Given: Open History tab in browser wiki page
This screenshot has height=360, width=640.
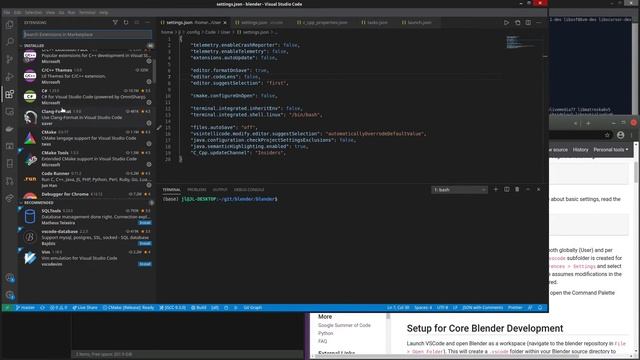Looking at the screenshot, I should [580, 150].
